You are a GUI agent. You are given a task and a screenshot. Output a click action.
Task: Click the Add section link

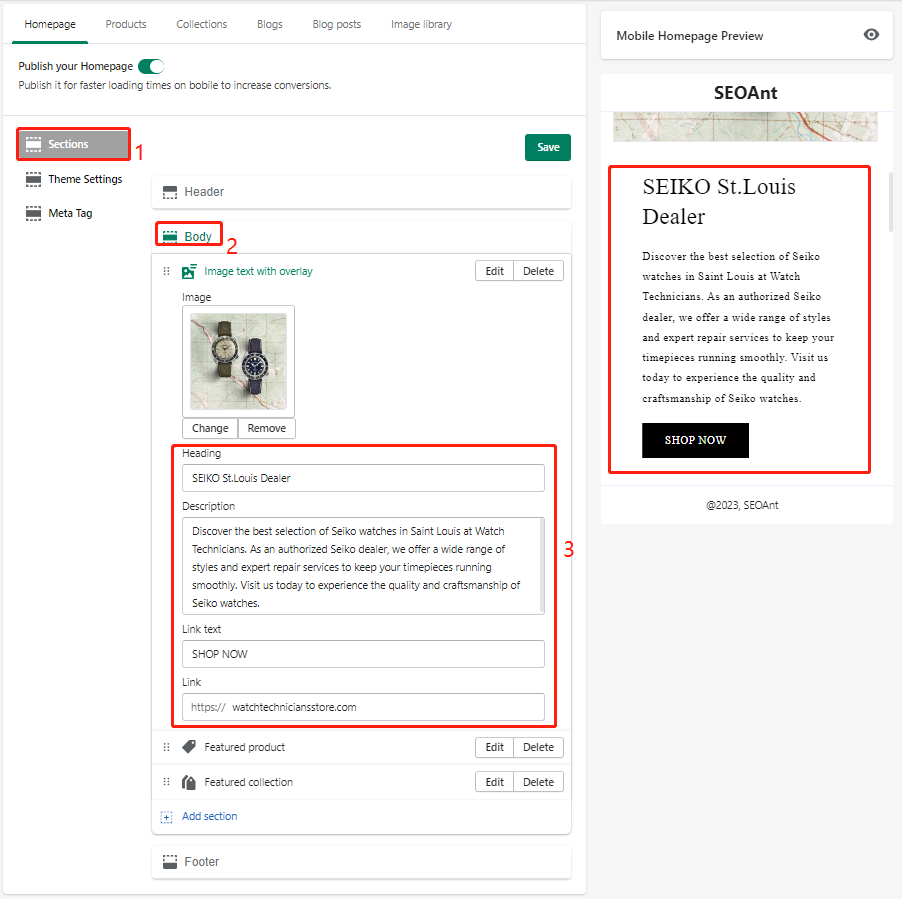click(x=209, y=816)
